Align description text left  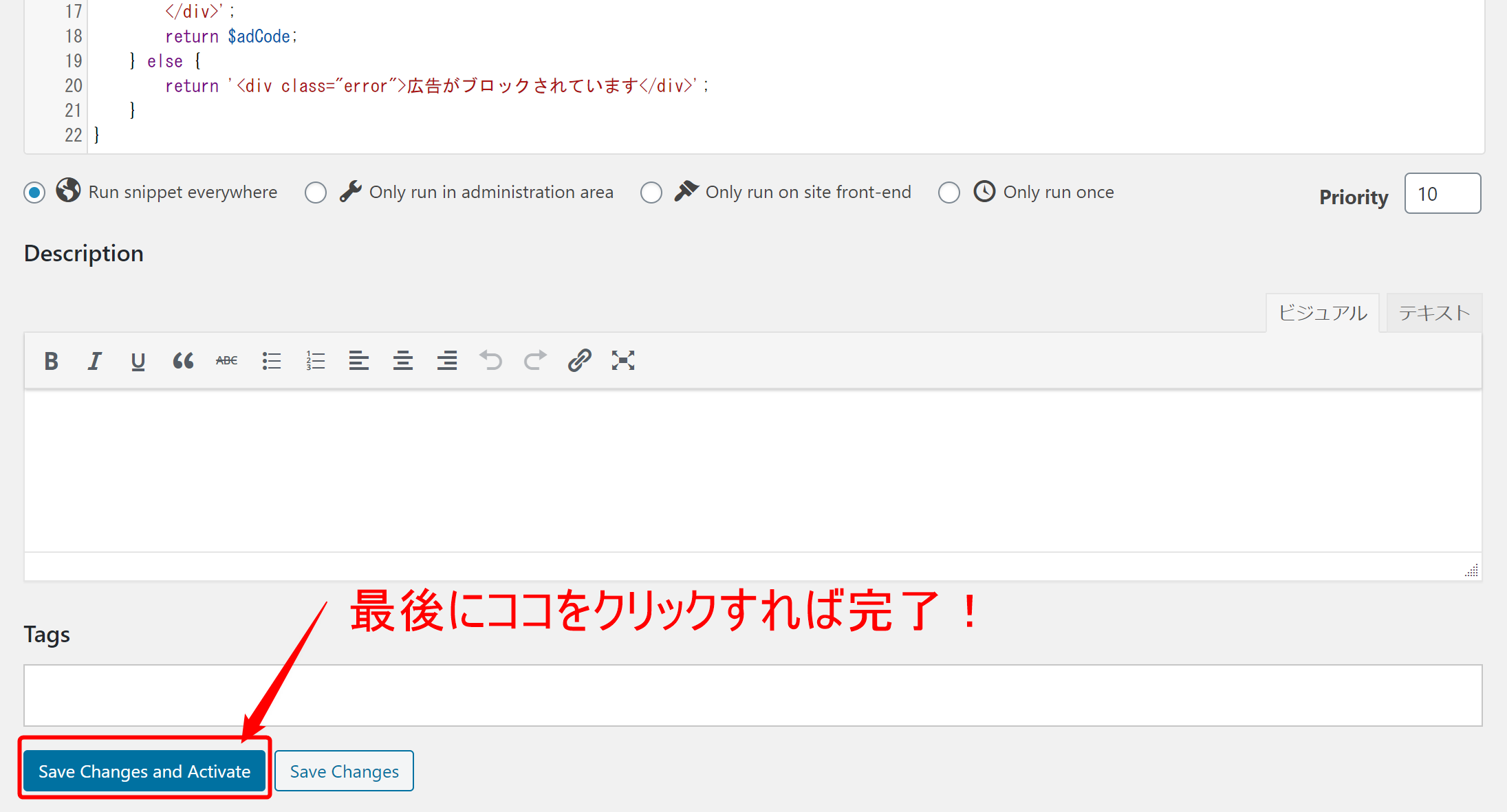coord(358,361)
